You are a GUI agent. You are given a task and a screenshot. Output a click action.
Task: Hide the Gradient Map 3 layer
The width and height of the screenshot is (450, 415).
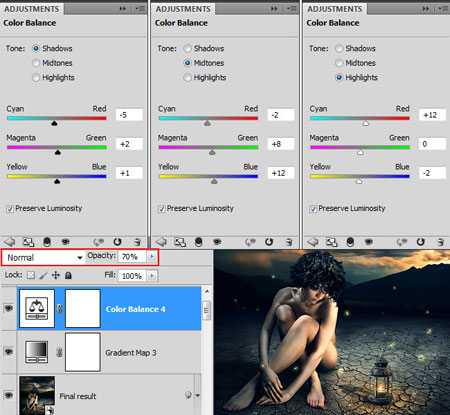[9, 352]
